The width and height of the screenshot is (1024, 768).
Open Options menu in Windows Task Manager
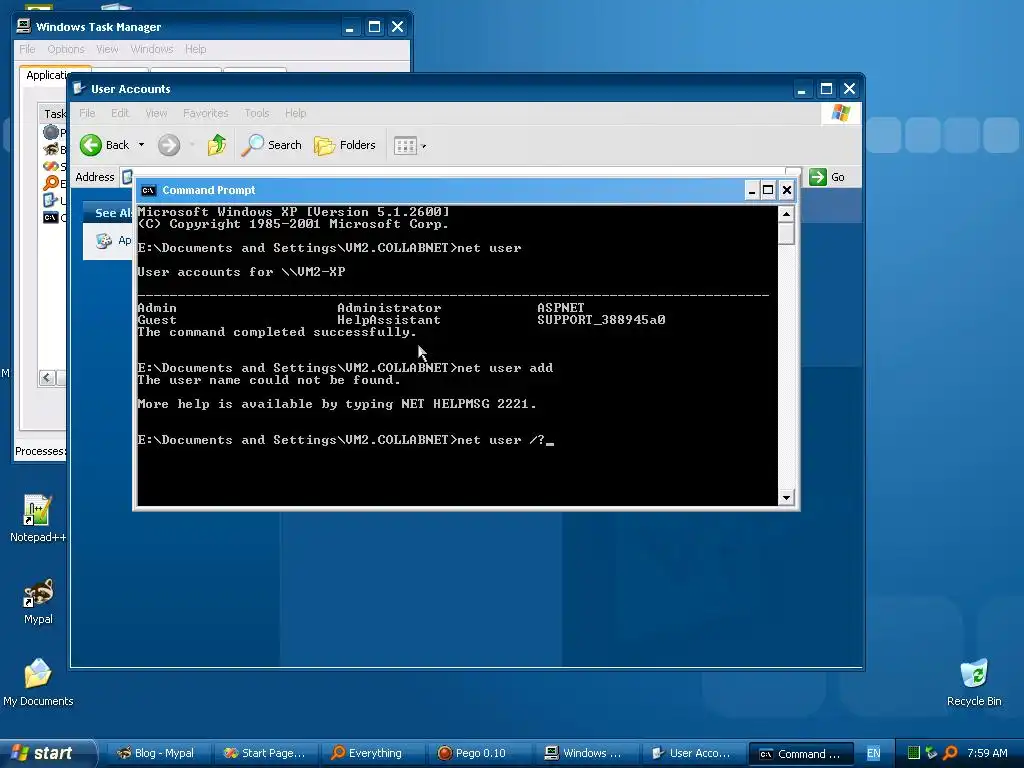click(x=65, y=49)
